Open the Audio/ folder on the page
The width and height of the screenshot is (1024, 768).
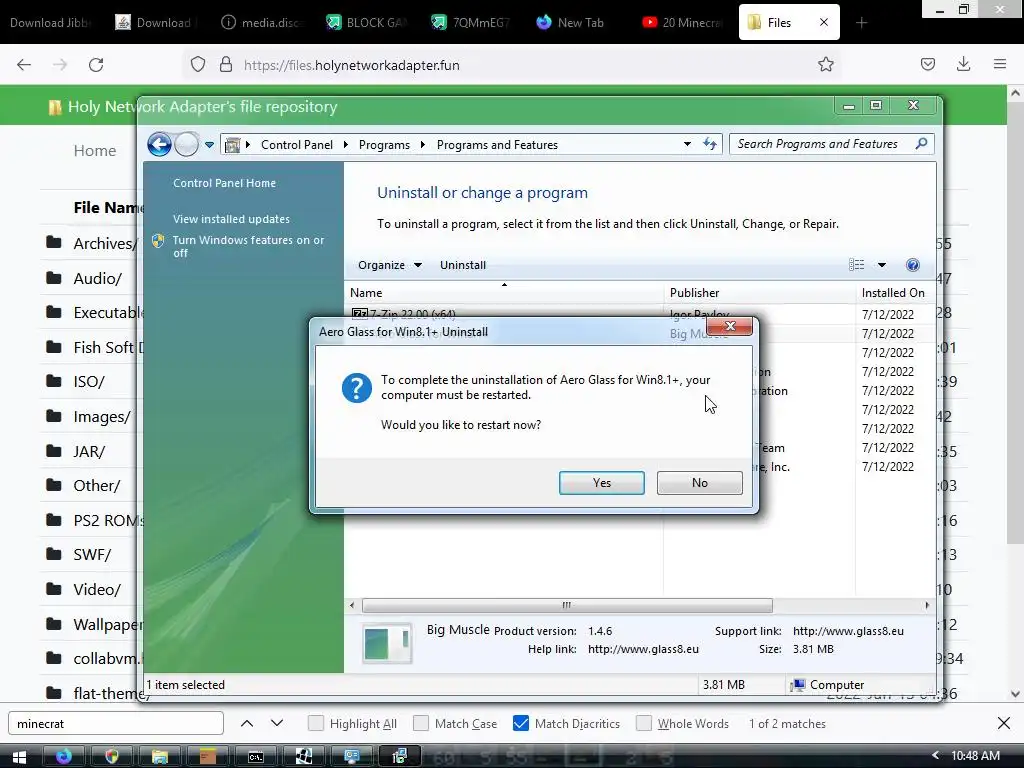97,278
